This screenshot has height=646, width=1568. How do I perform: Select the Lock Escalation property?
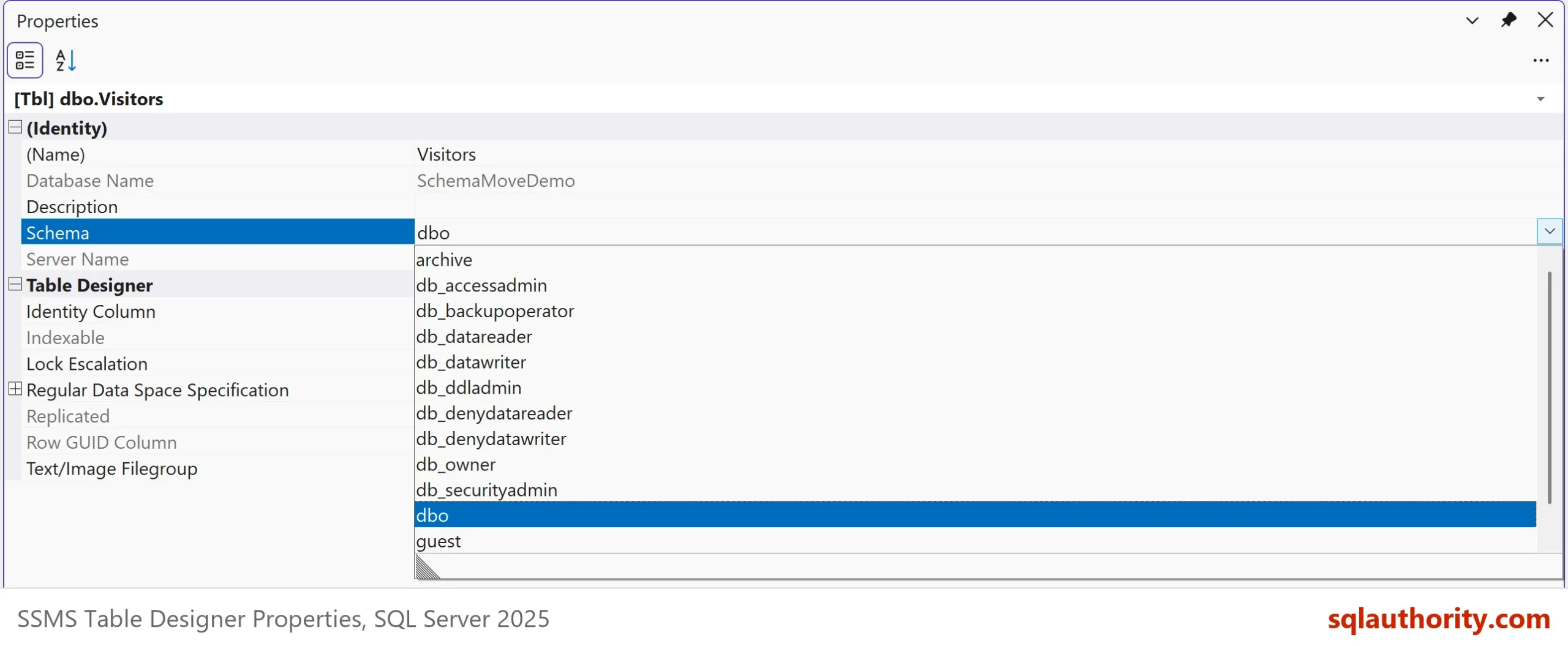coord(217,364)
